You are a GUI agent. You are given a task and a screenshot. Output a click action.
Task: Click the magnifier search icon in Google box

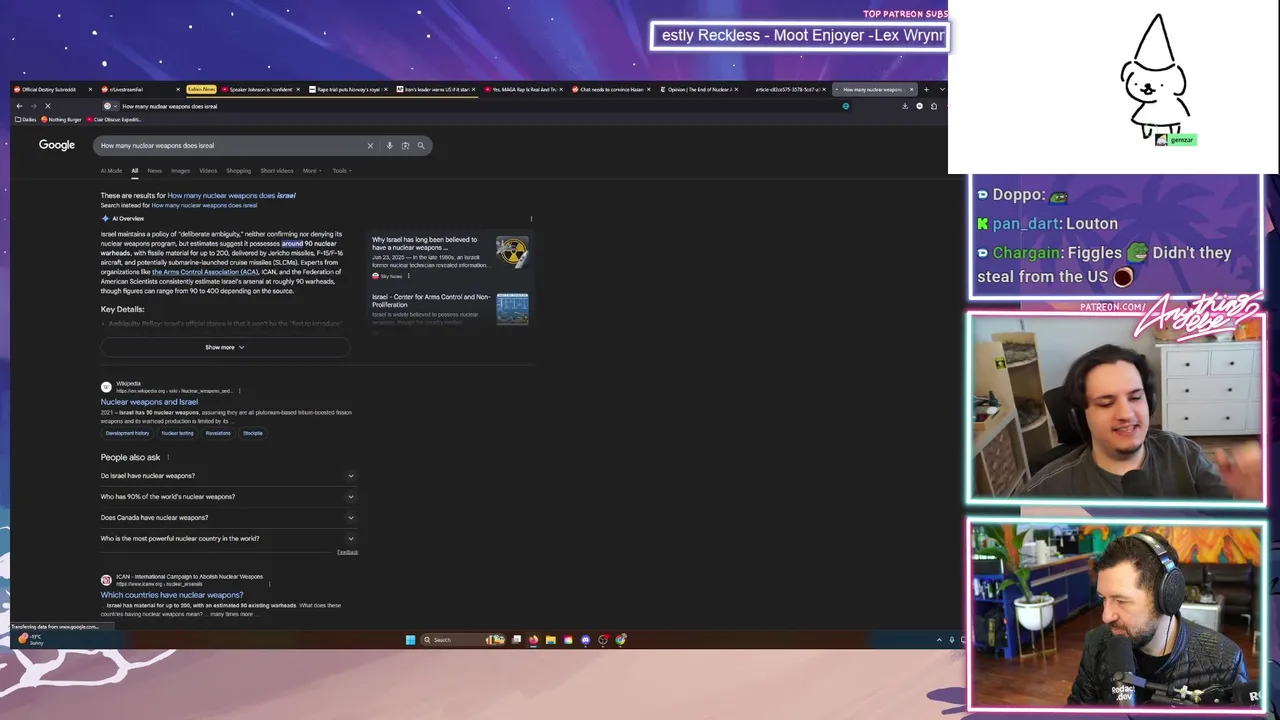click(421, 146)
